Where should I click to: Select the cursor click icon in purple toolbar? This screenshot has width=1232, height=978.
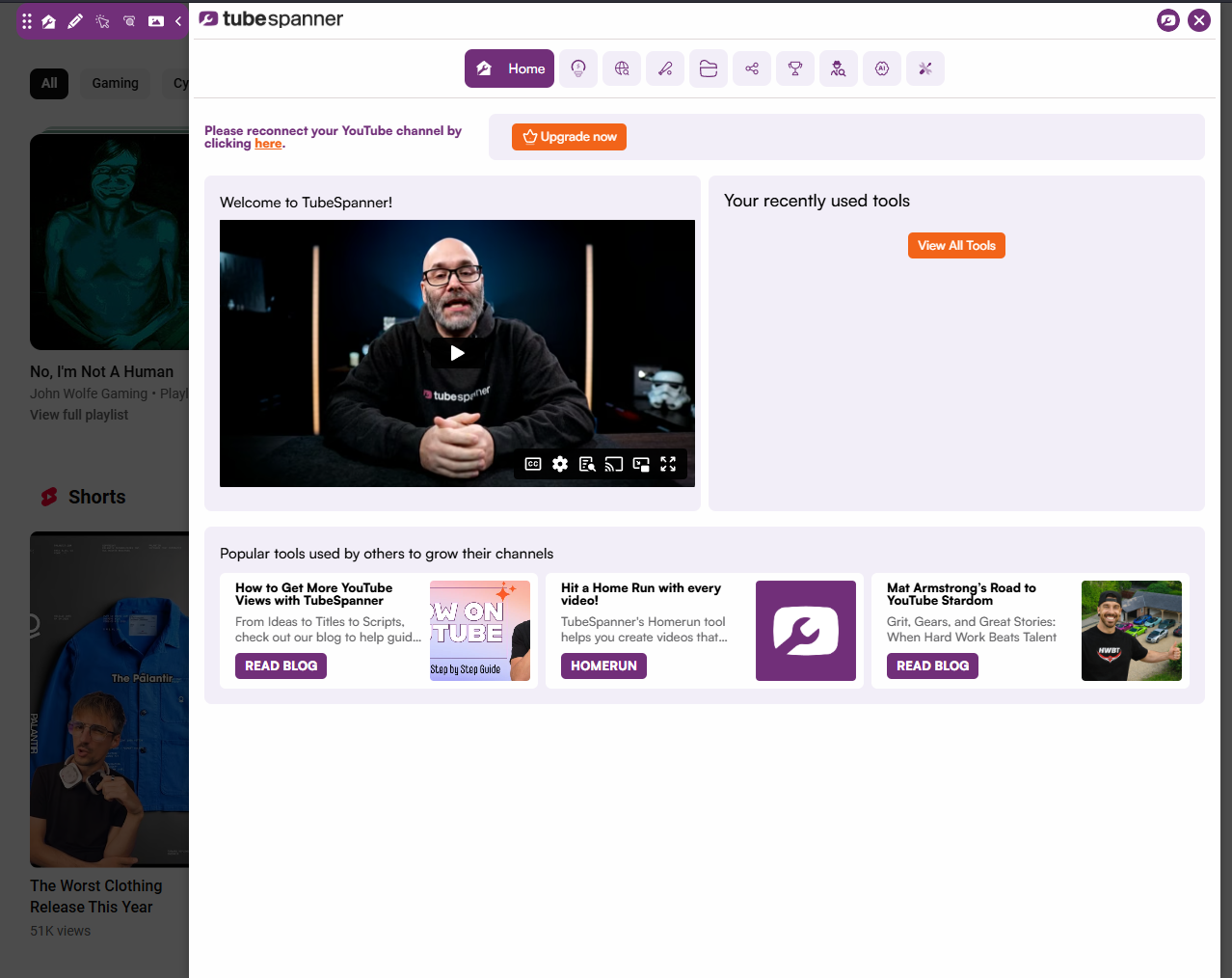(102, 20)
